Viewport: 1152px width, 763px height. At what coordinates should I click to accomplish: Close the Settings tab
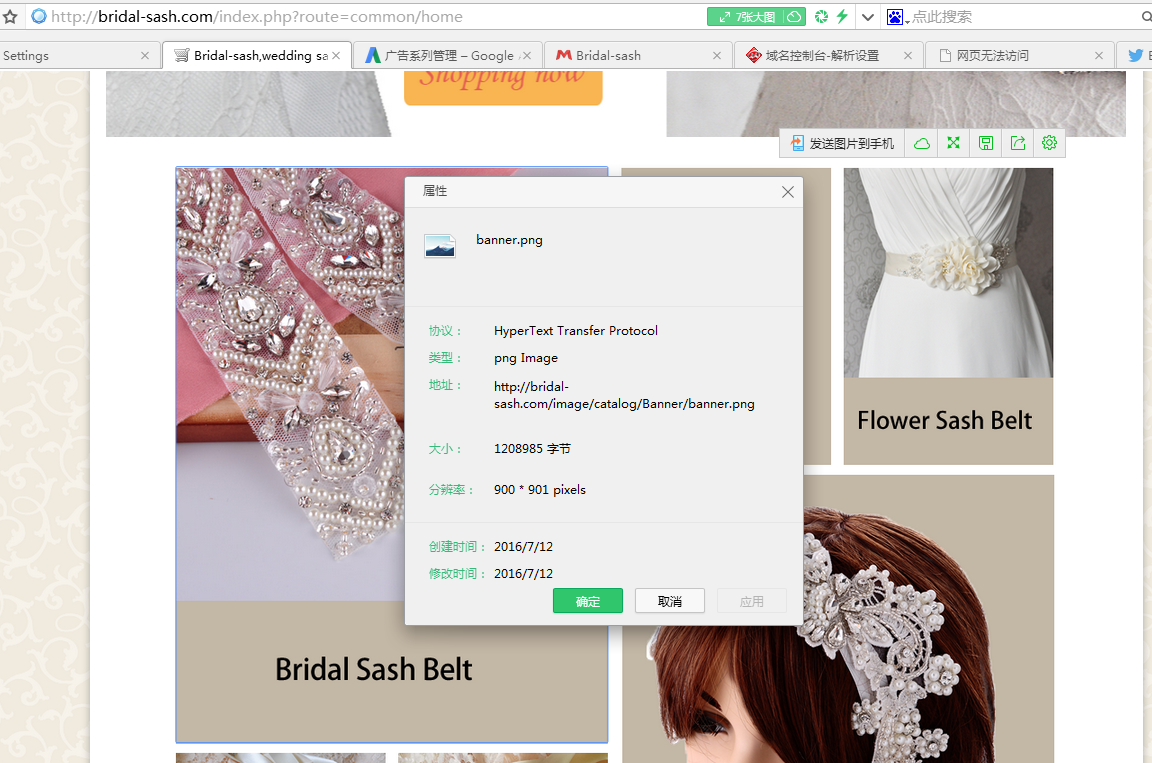coord(145,56)
